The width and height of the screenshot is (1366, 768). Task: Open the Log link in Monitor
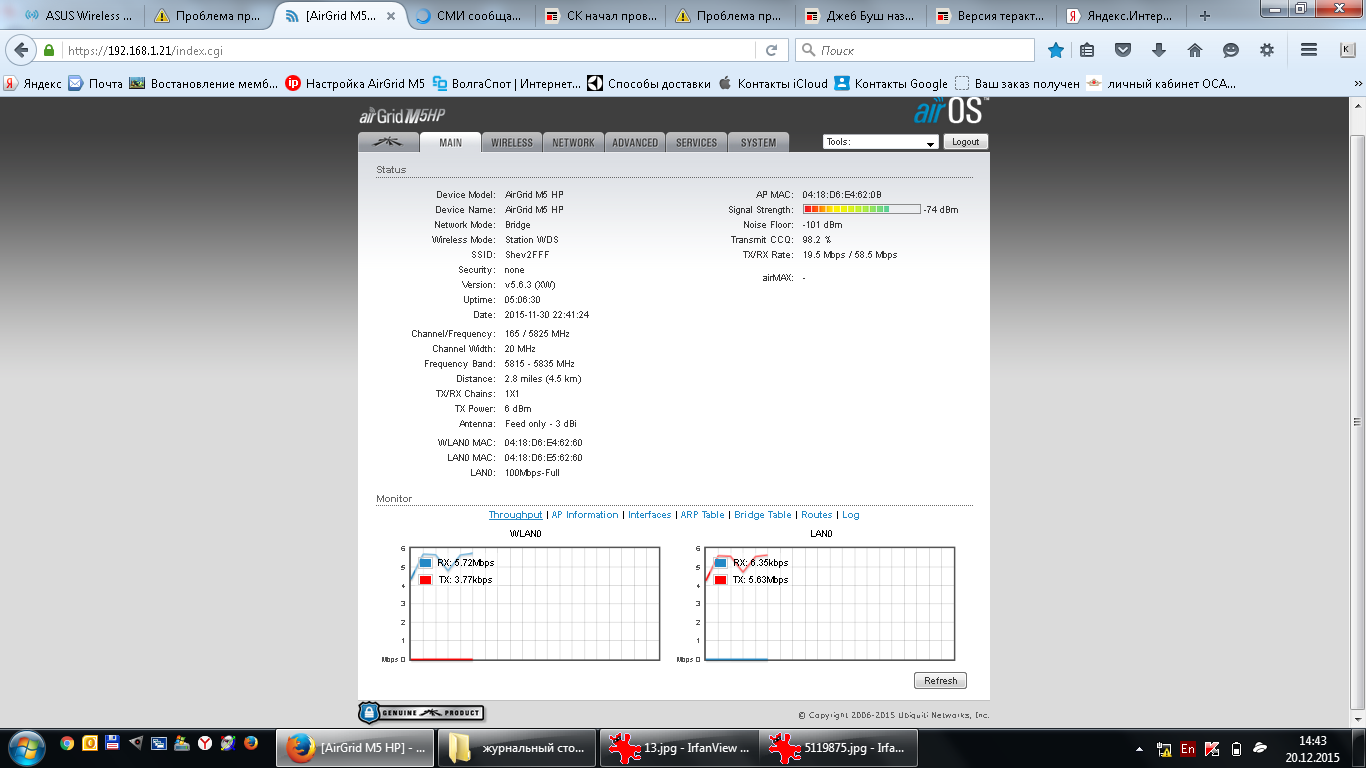[850, 515]
